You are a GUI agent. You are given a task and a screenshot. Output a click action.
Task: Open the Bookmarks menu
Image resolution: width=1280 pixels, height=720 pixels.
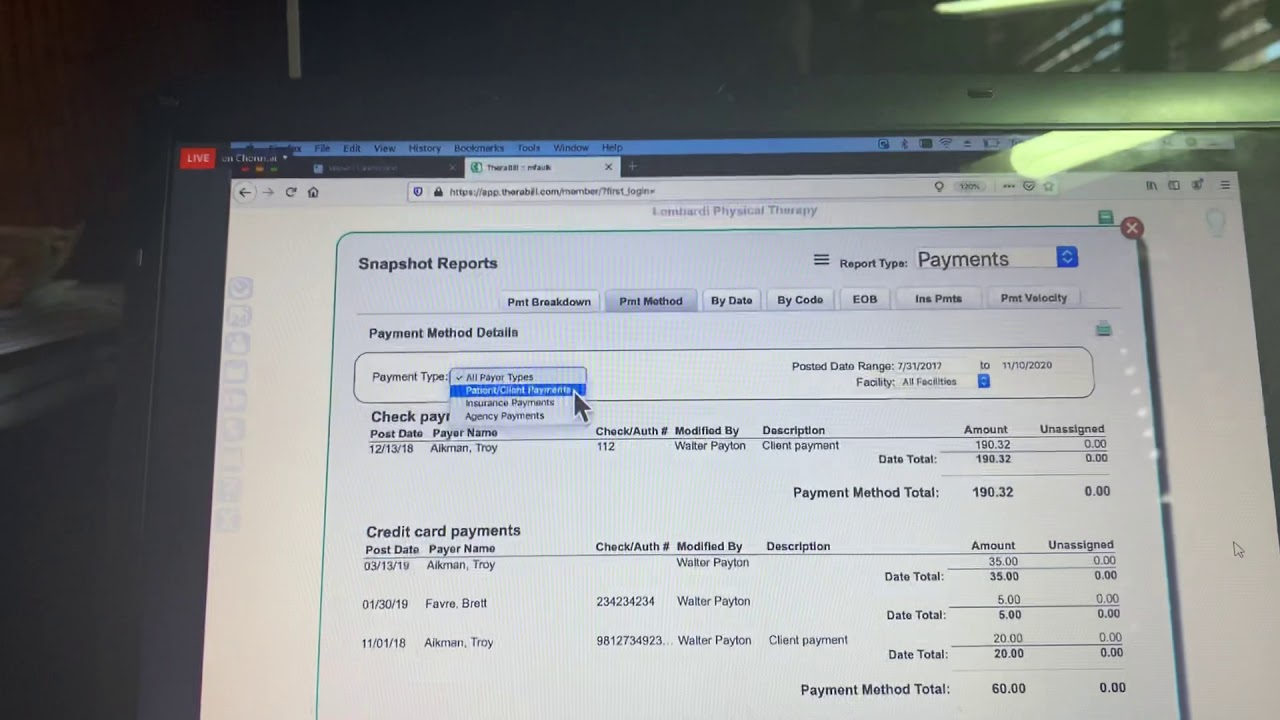pos(479,148)
